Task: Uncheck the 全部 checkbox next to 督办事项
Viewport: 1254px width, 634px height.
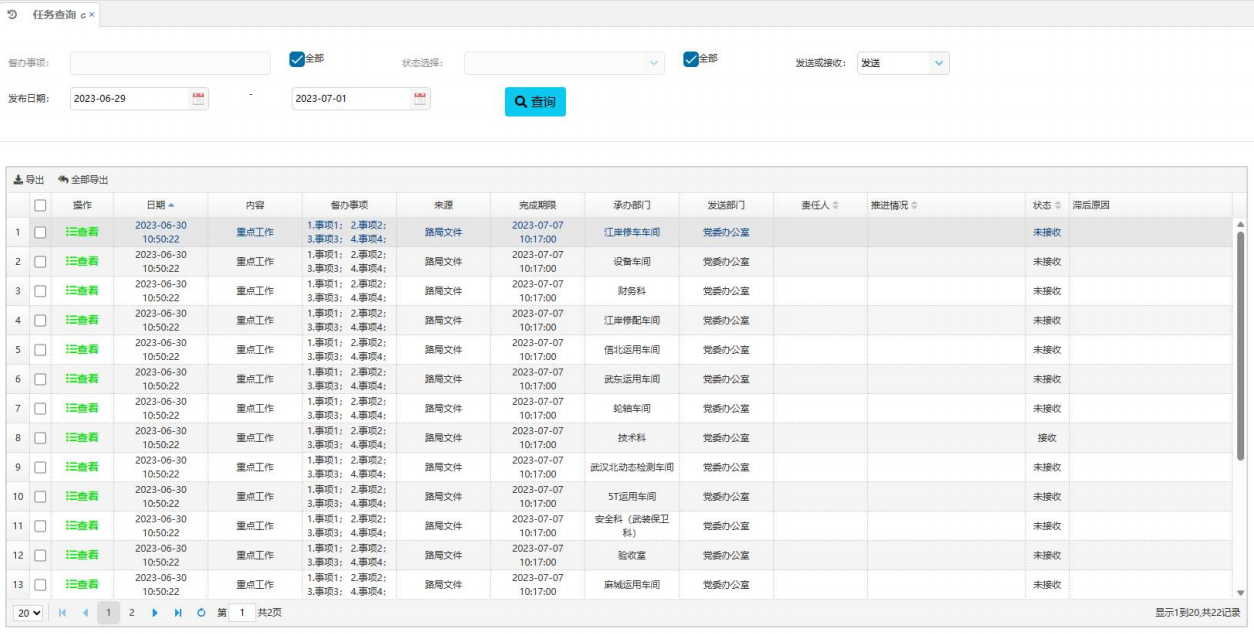Action: [297, 59]
